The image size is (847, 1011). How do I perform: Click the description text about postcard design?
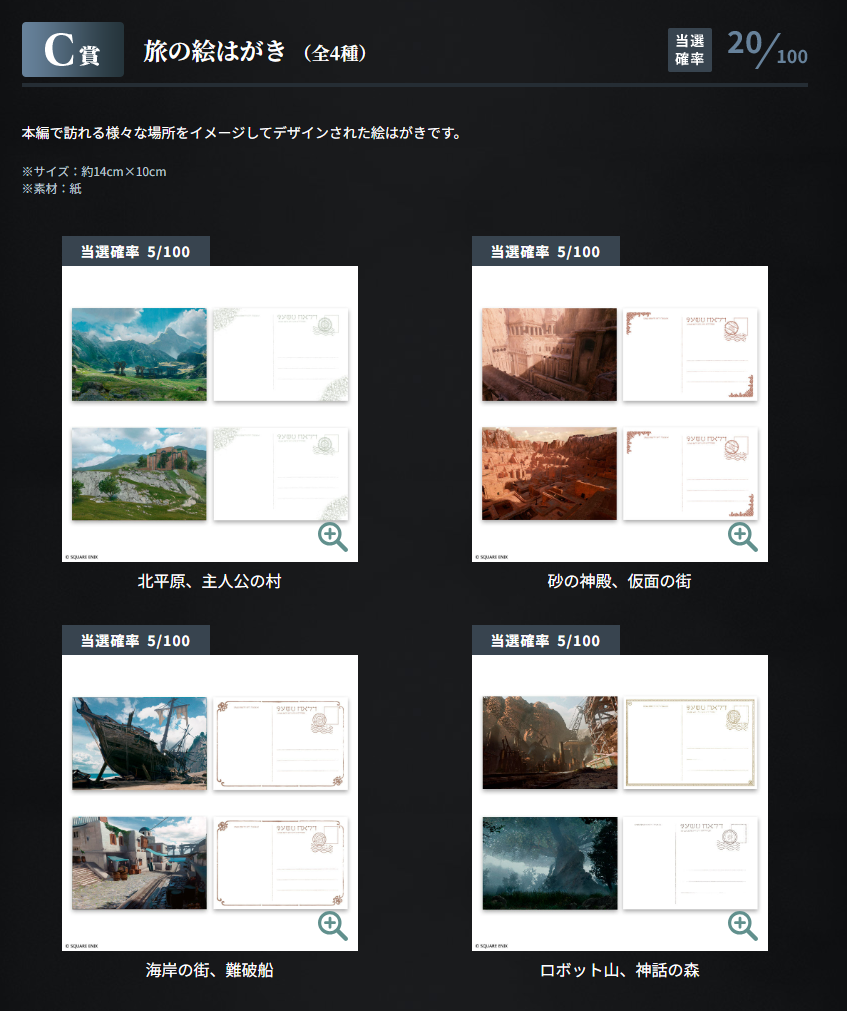[x=242, y=133]
